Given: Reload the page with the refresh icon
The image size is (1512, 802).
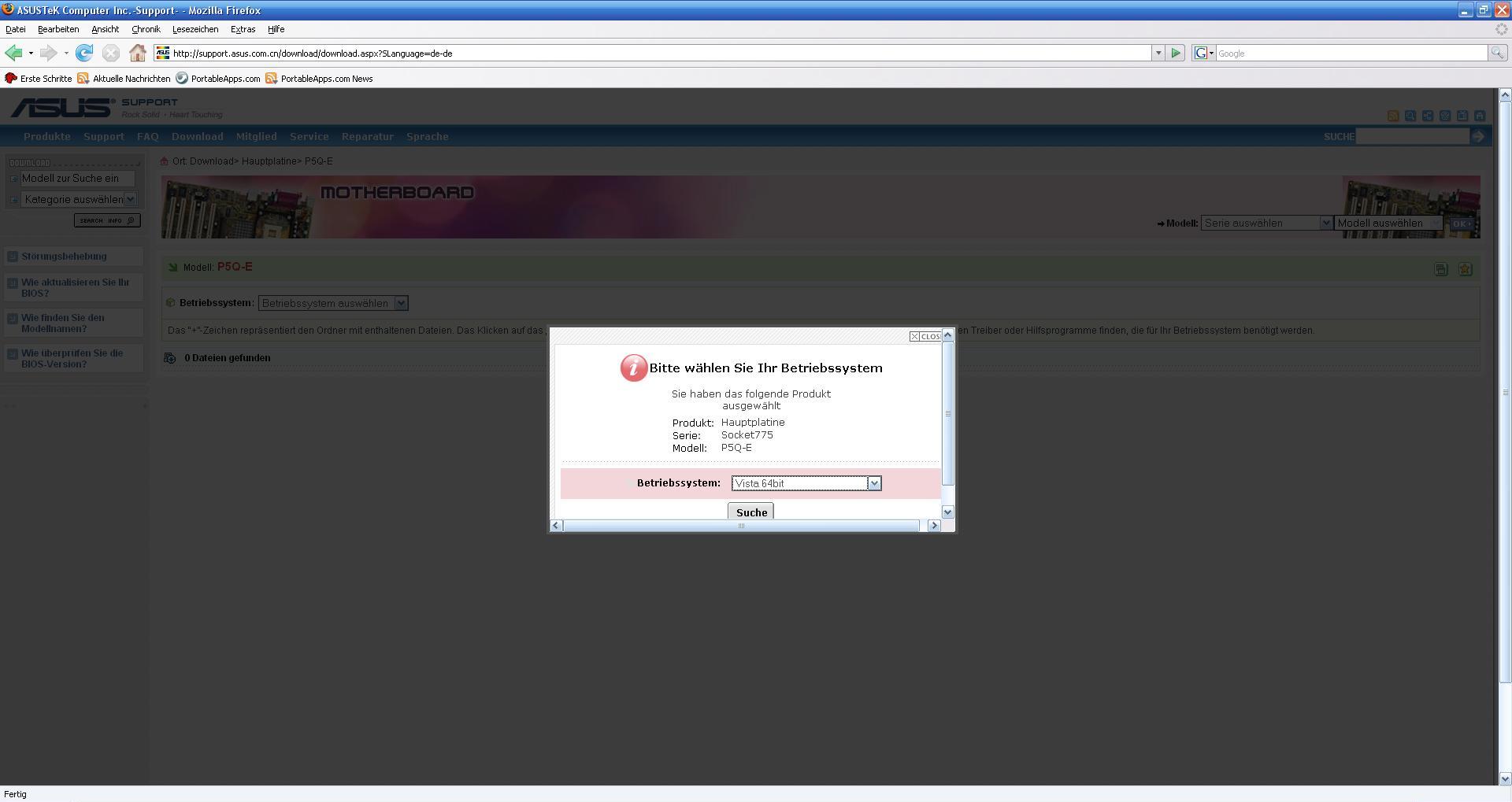Looking at the screenshot, I should point(84,54).
